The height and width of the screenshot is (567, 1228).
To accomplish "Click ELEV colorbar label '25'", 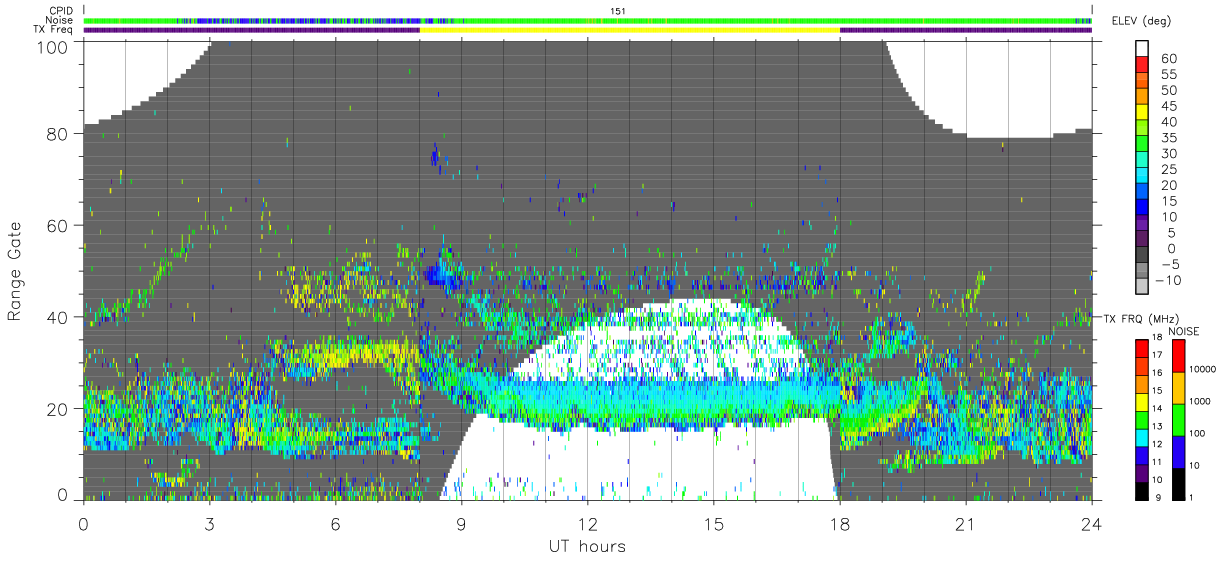I will [1168, 170].
